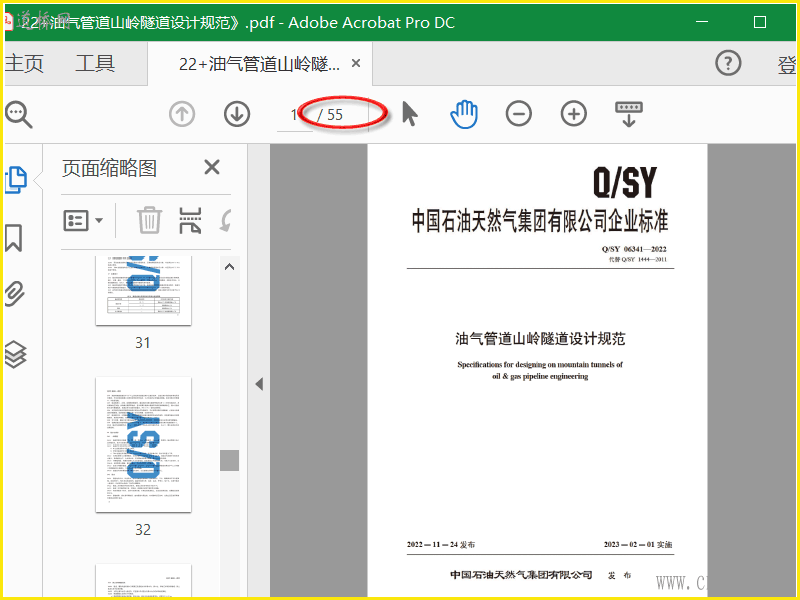Open the attachments paperclip panel
This screenshot has height=600, width=800.
pos(15,293)
